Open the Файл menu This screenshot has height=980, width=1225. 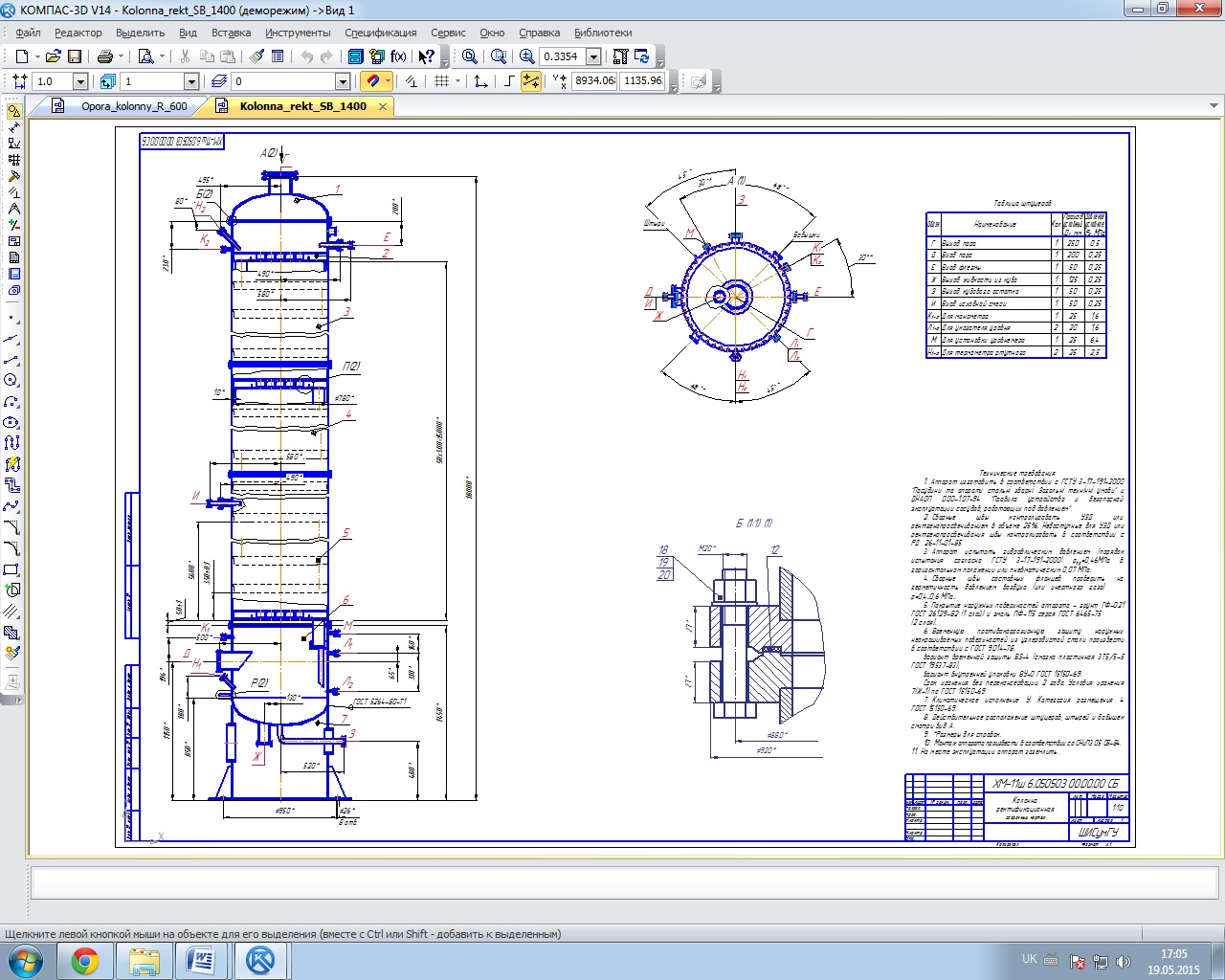(28, 33)
